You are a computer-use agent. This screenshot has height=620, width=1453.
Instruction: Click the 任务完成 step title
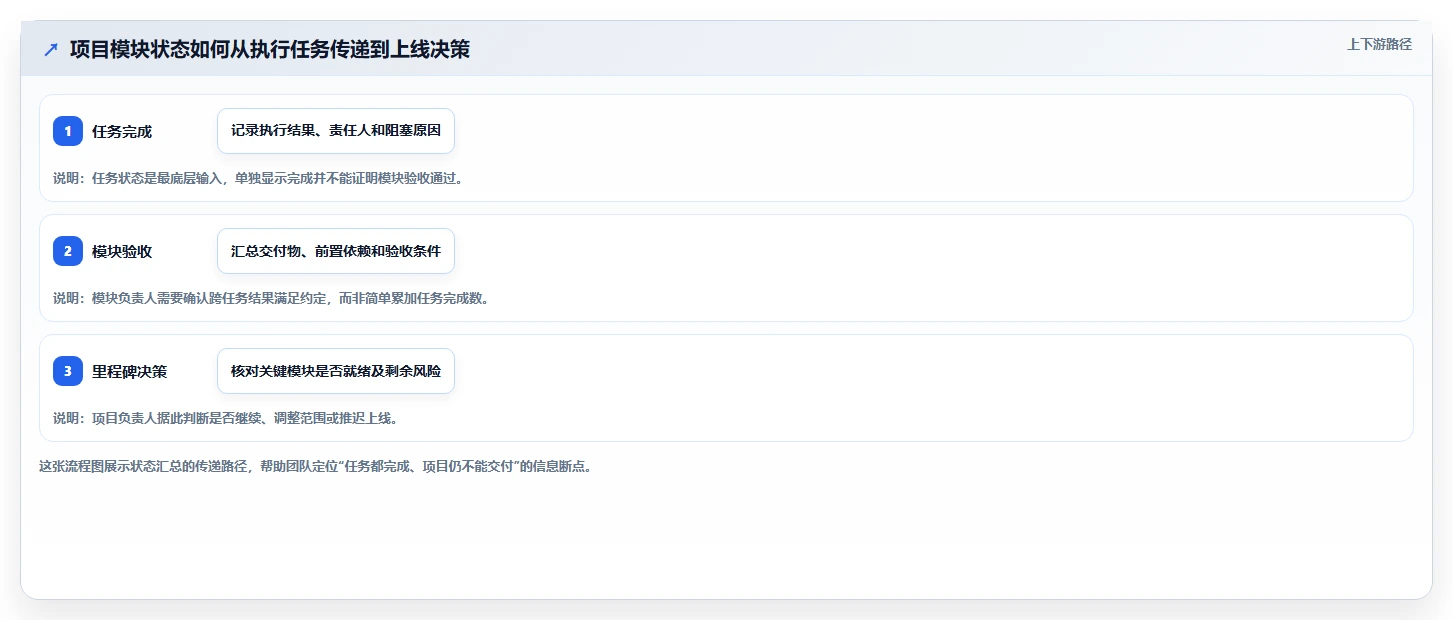pyautogui.click(x=122, y=131)
